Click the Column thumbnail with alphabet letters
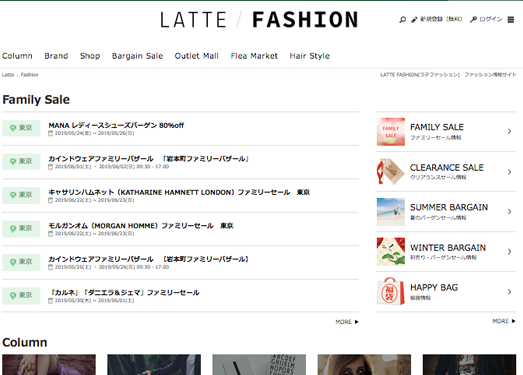This screenshot has height=375, width=523. click(259, 365)
